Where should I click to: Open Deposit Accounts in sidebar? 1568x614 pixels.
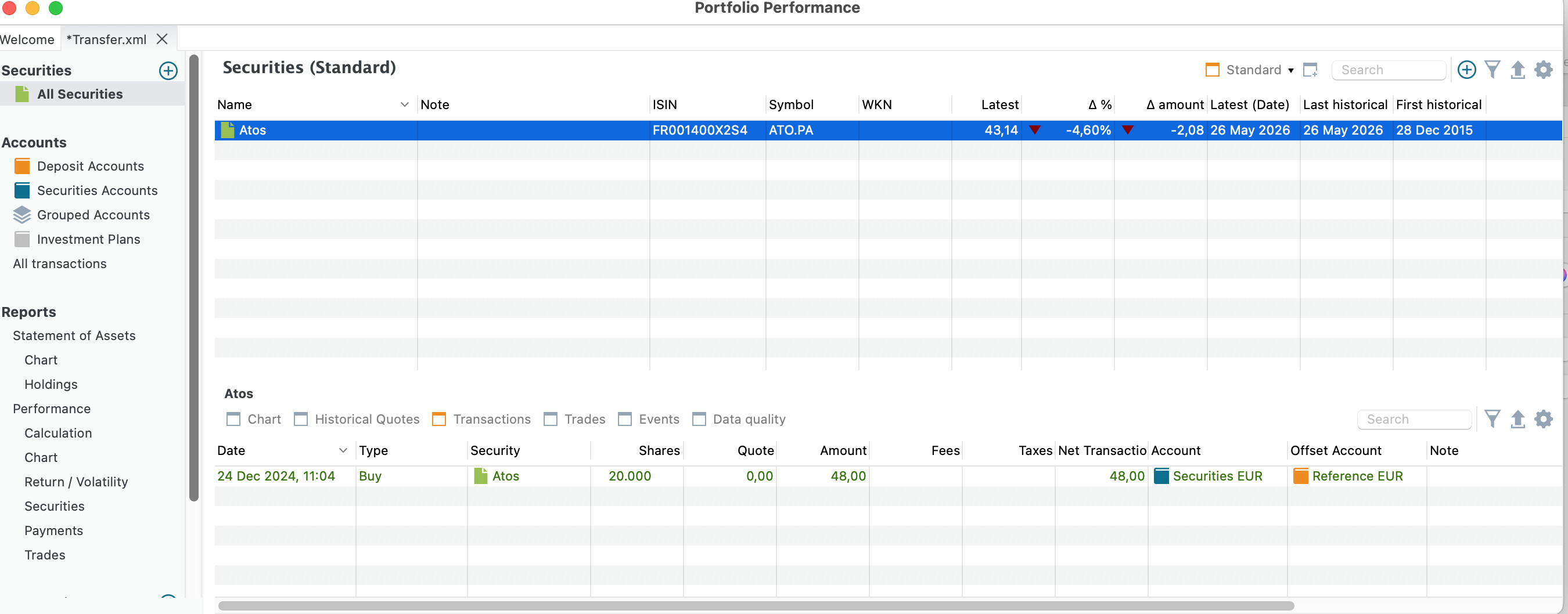pos(91,166)
